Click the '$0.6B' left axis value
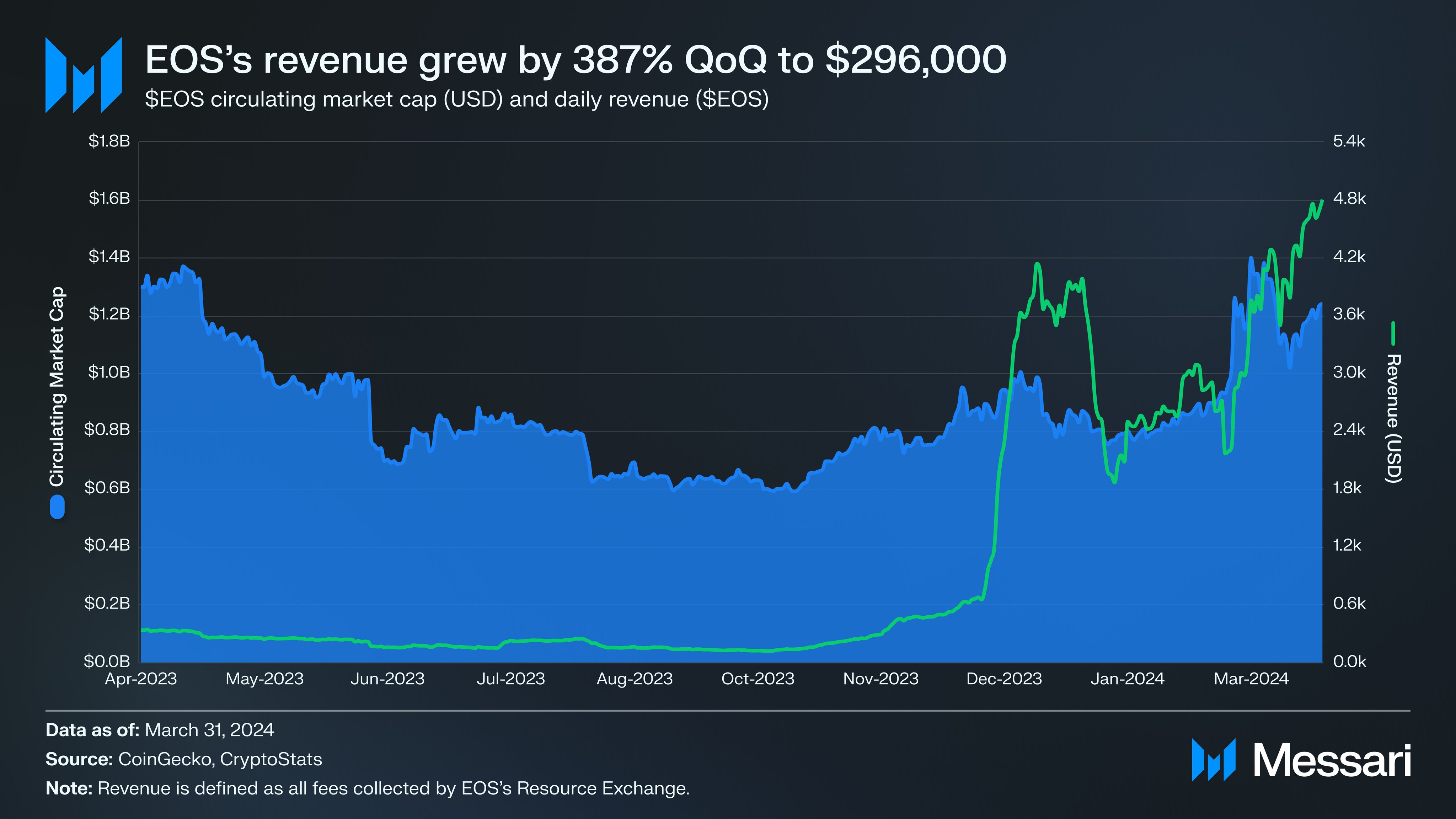 click(x=107, y=487)
